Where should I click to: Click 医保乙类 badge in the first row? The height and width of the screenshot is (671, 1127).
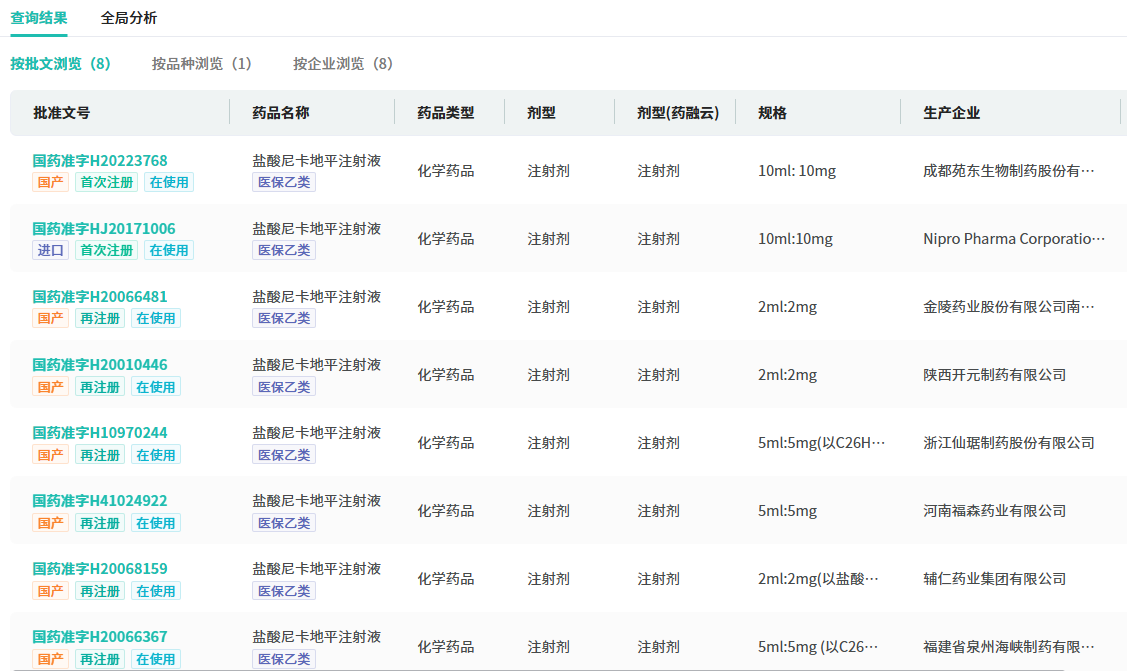[x=284, y=182]
